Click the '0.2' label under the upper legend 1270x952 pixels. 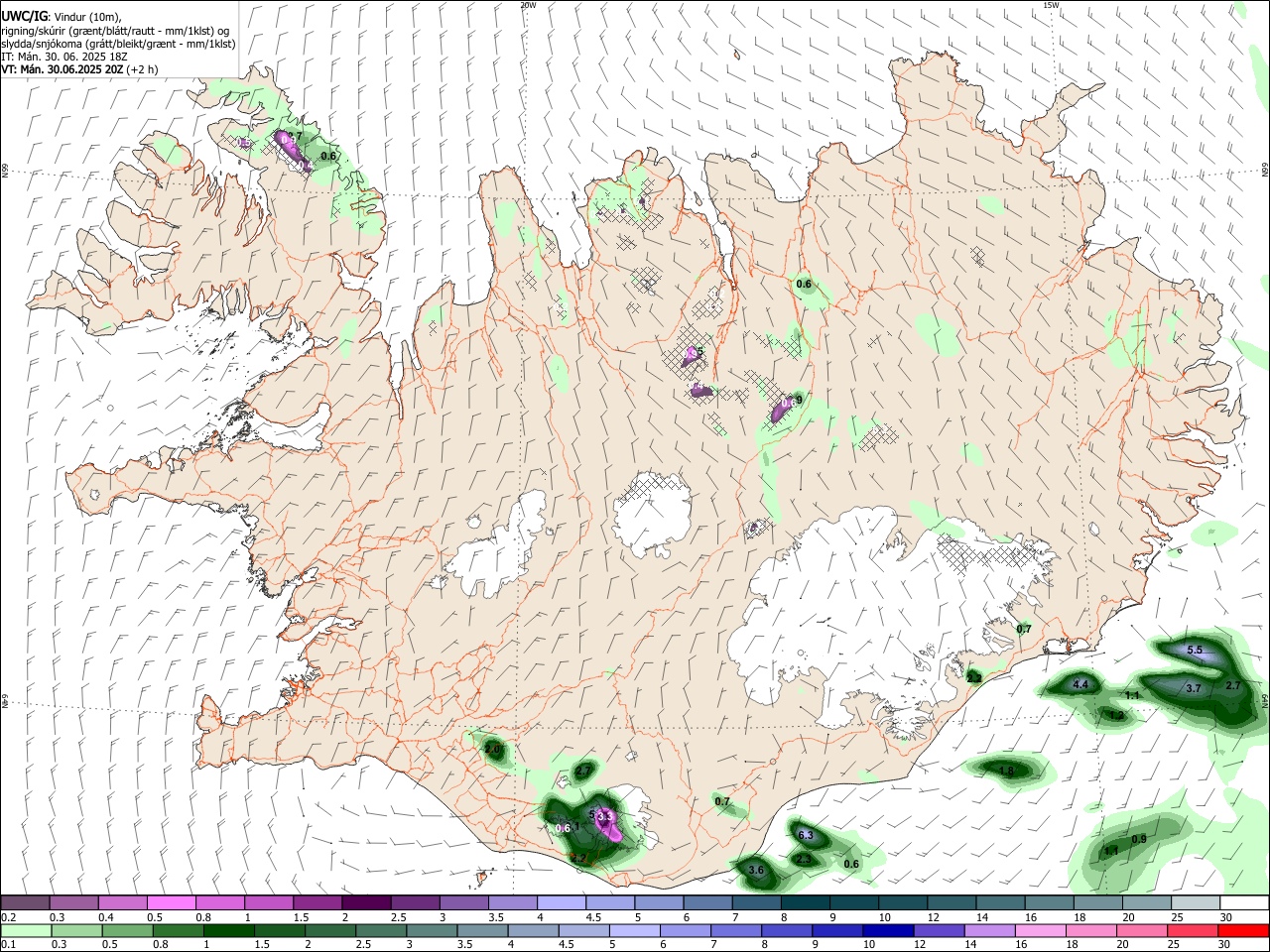pyautogui.click(x=9, y=917)
